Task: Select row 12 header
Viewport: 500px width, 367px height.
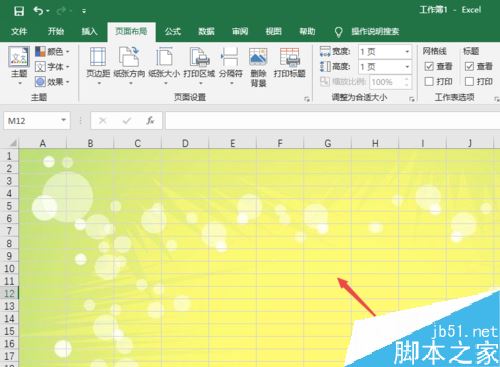Action: pos(9,294)
